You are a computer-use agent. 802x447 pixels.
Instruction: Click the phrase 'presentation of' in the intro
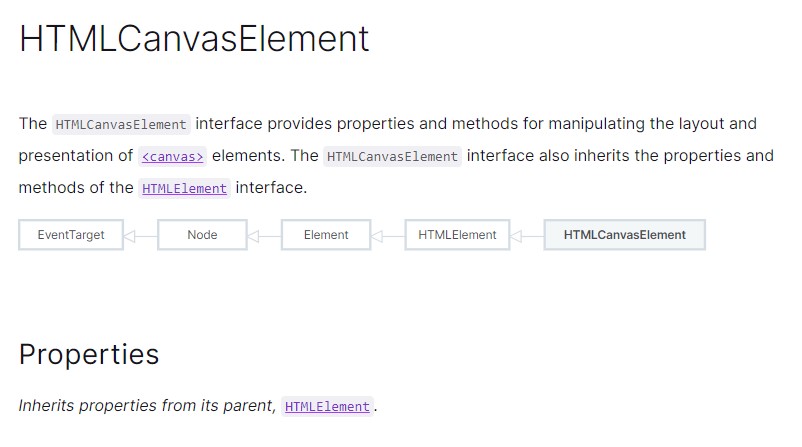[x=75, y=156]
